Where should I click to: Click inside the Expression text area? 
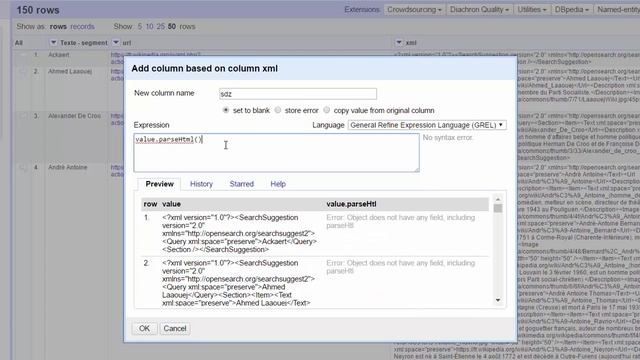[276, 152]
